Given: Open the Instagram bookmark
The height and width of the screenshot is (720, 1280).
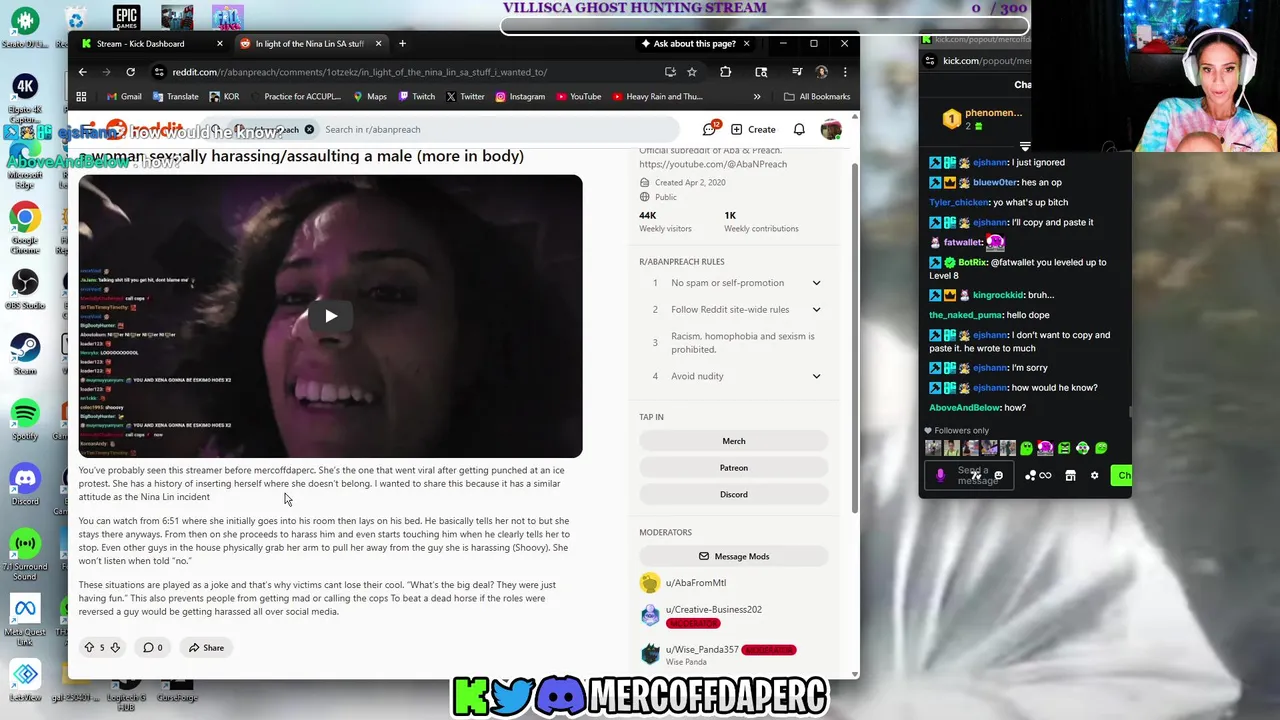Looking at the screenshot, I should coord(520,97).
